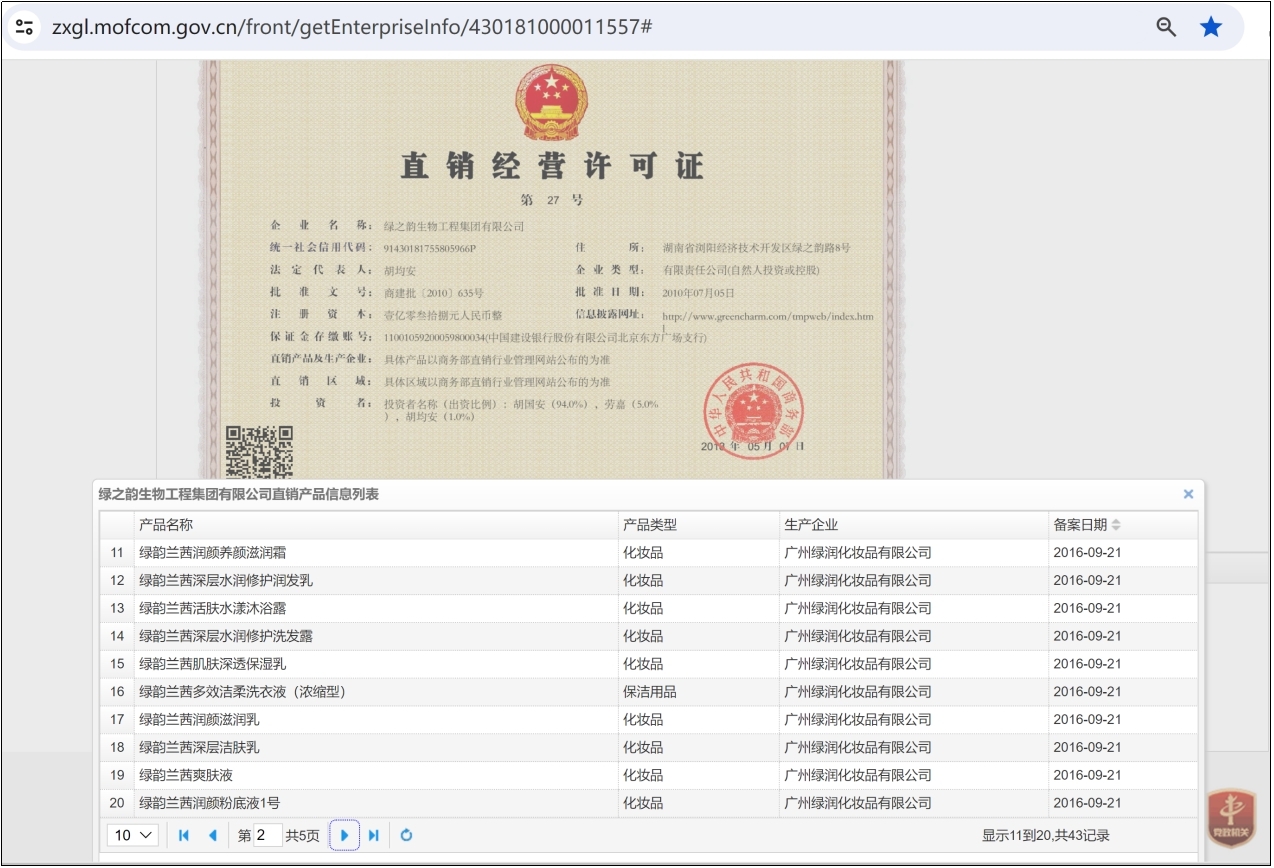Image resolution: width=1274 pixels, height=868 pixels.
Task: Select row 绿韵兰茜润颜粉底液1号
Action: coord(649,803)
